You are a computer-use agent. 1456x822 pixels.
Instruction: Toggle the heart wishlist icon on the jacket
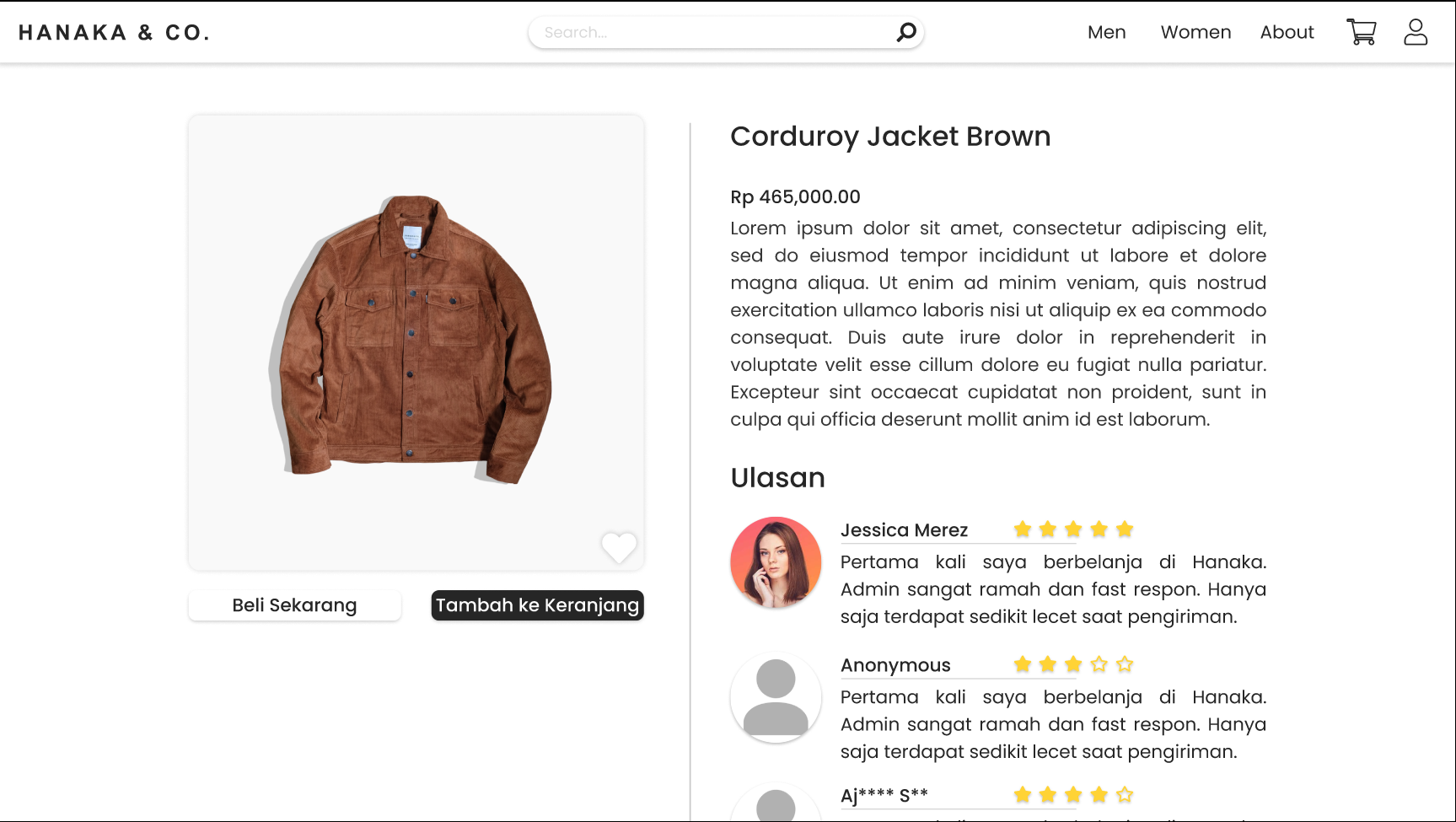click(x=619, y=547)
